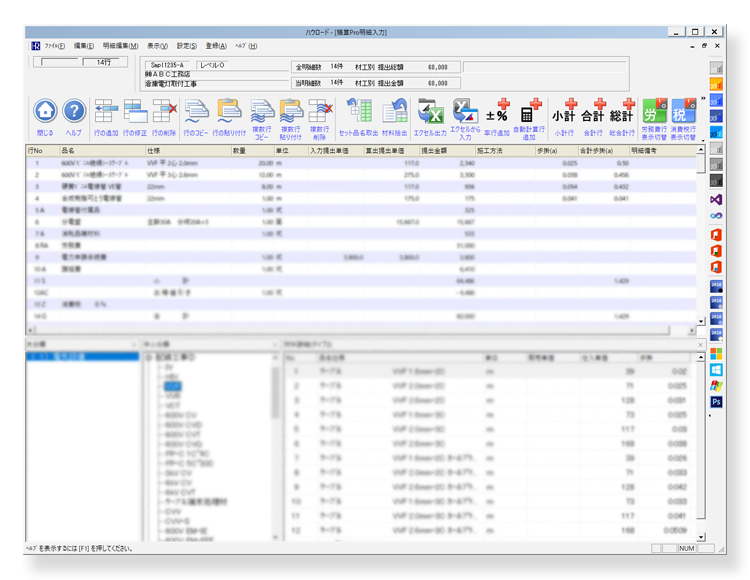Toggle 労務費行 labor cost row display
The width and height of the screenshot is (750, 580).
coord(655,111)
